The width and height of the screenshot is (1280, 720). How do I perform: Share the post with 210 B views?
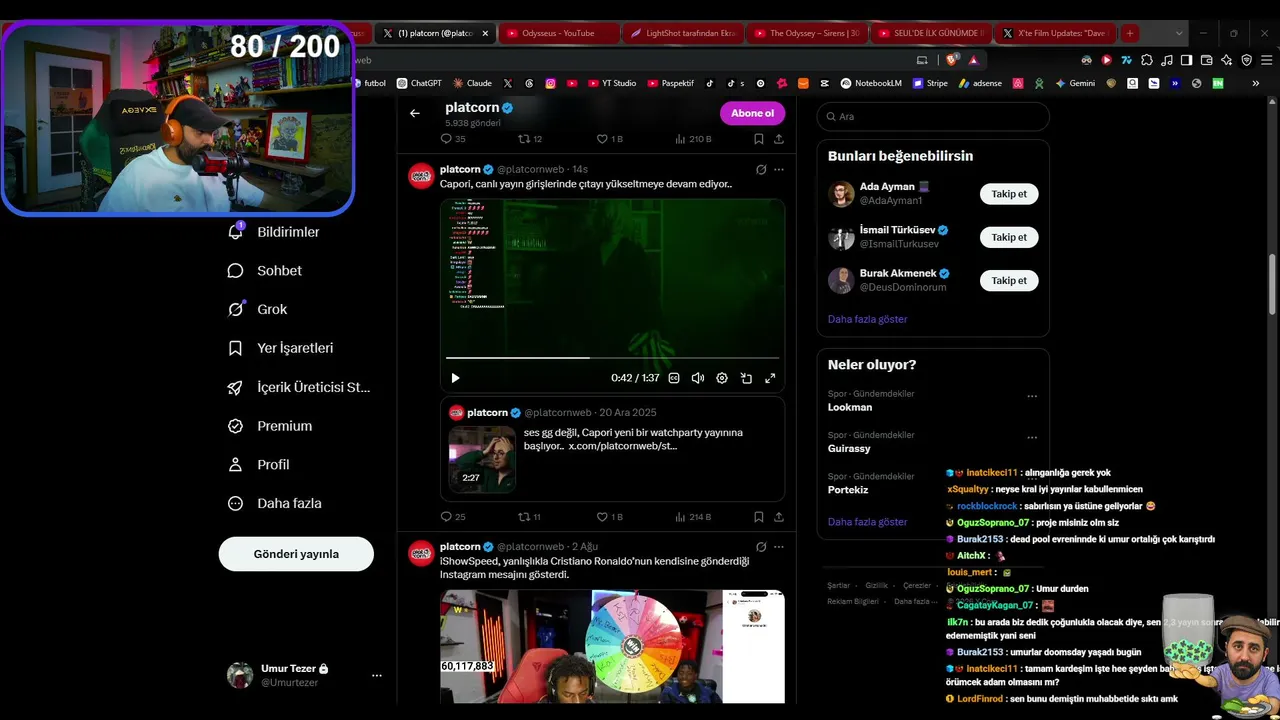(778, 139)
